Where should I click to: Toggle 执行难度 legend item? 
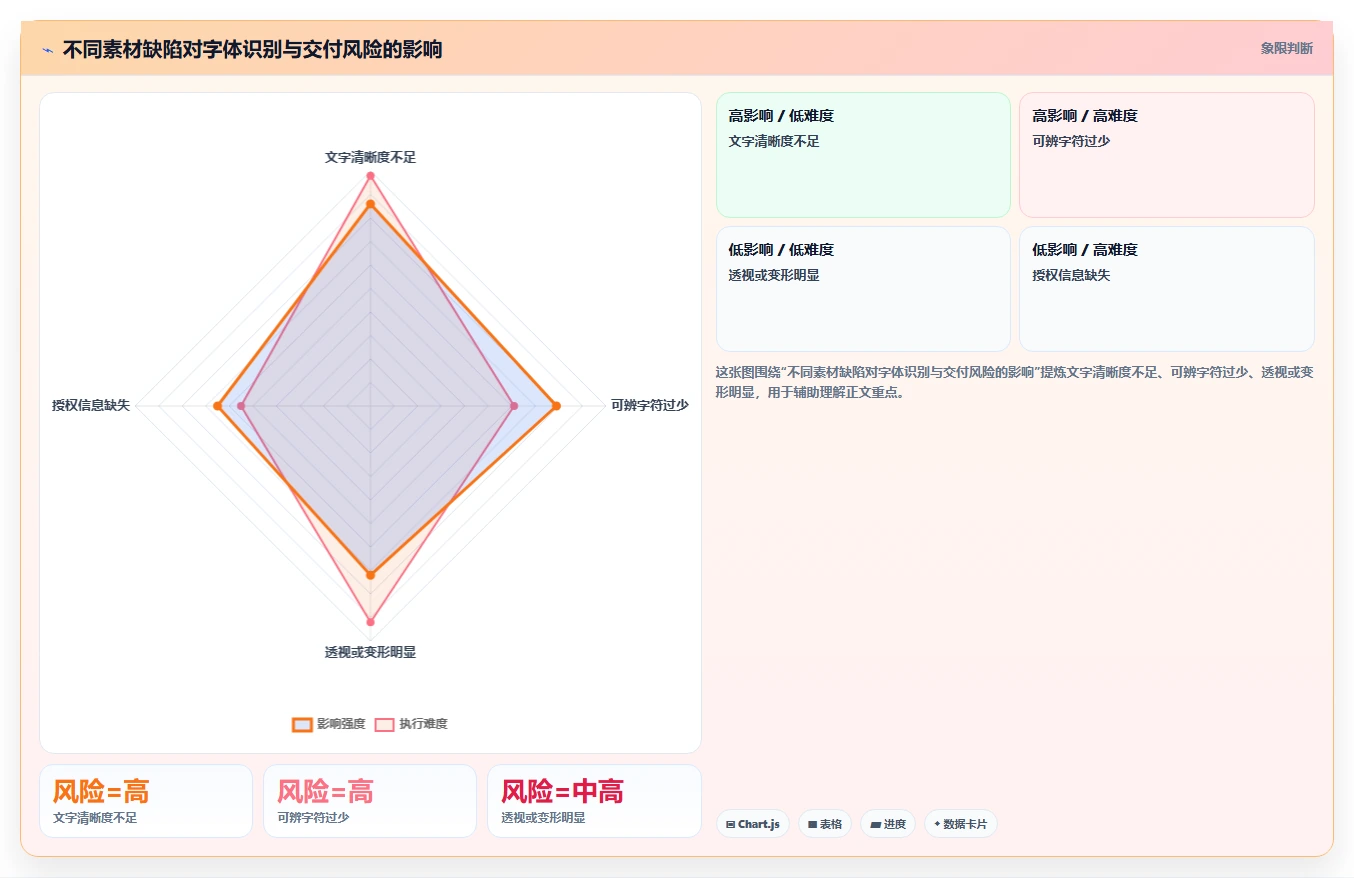[411, 724]
